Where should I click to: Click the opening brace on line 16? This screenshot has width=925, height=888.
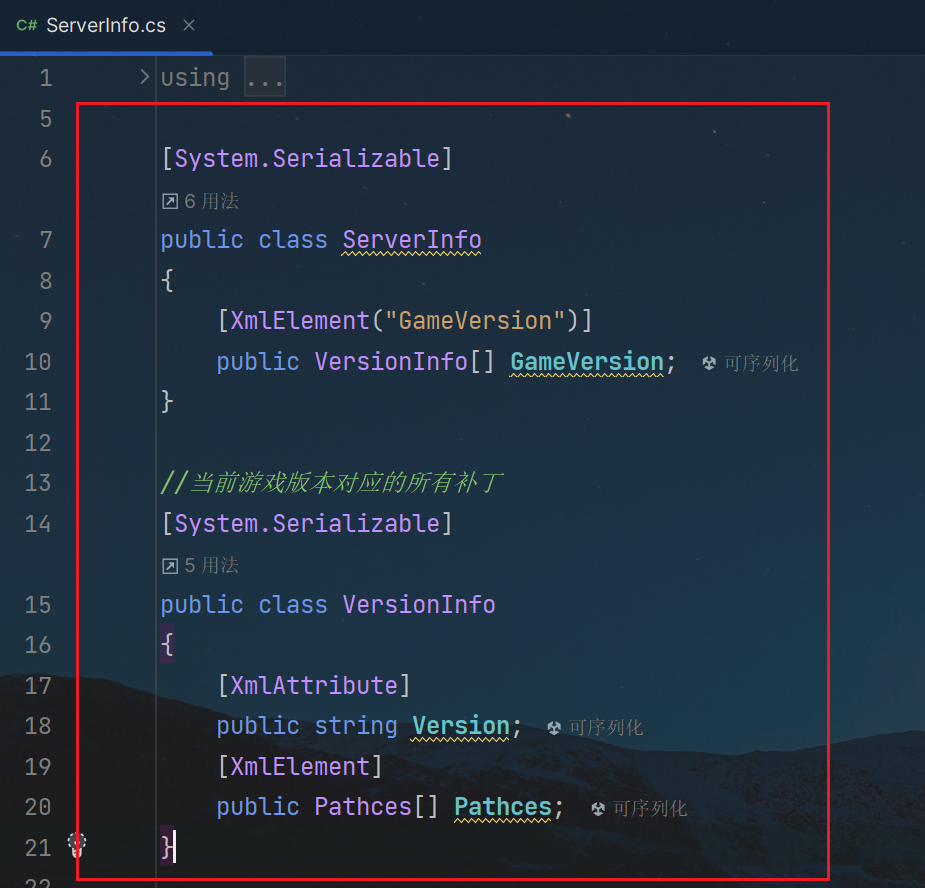click(168, 644)
